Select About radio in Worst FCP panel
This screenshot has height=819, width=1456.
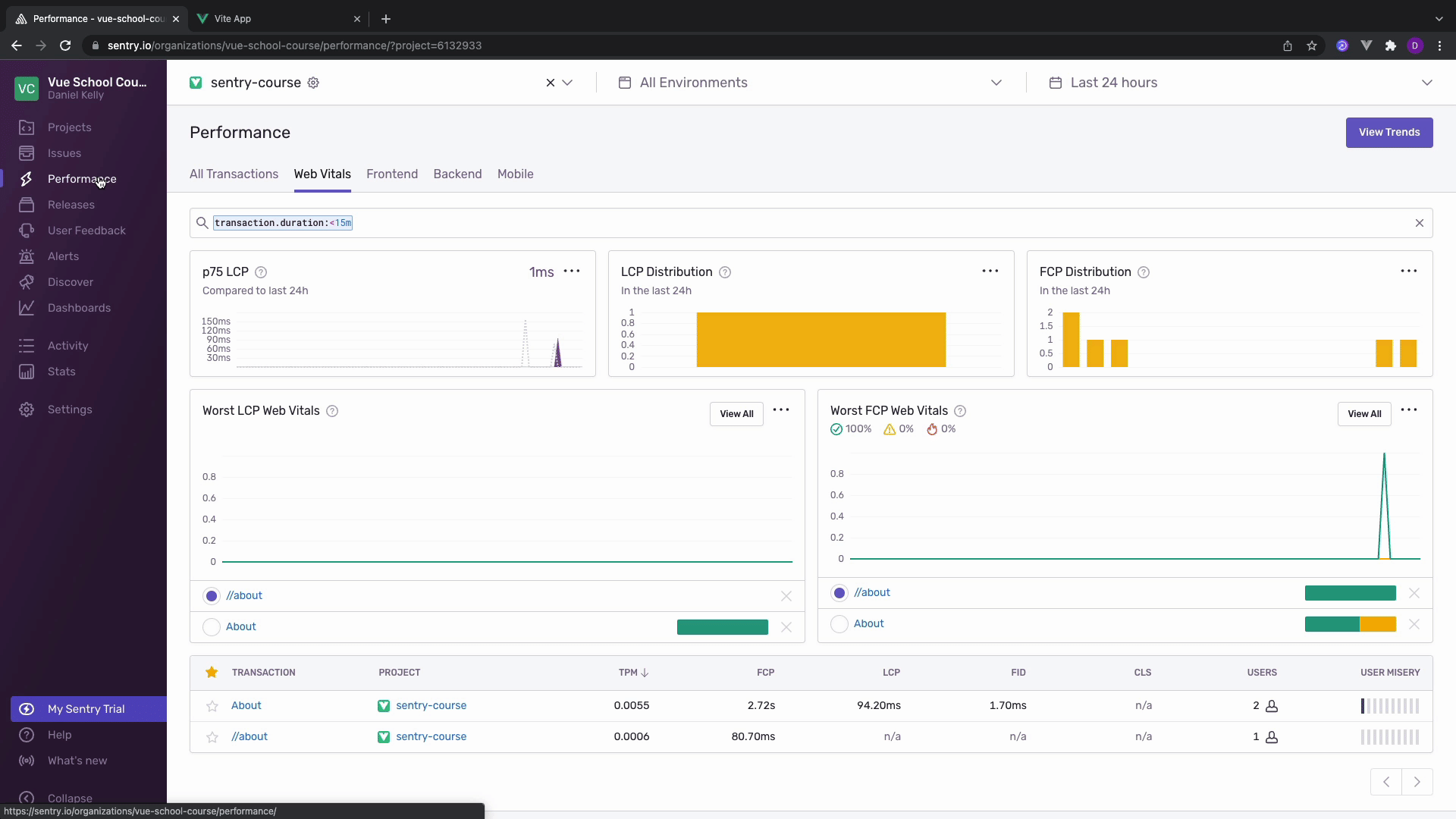(x=839, y=624)
